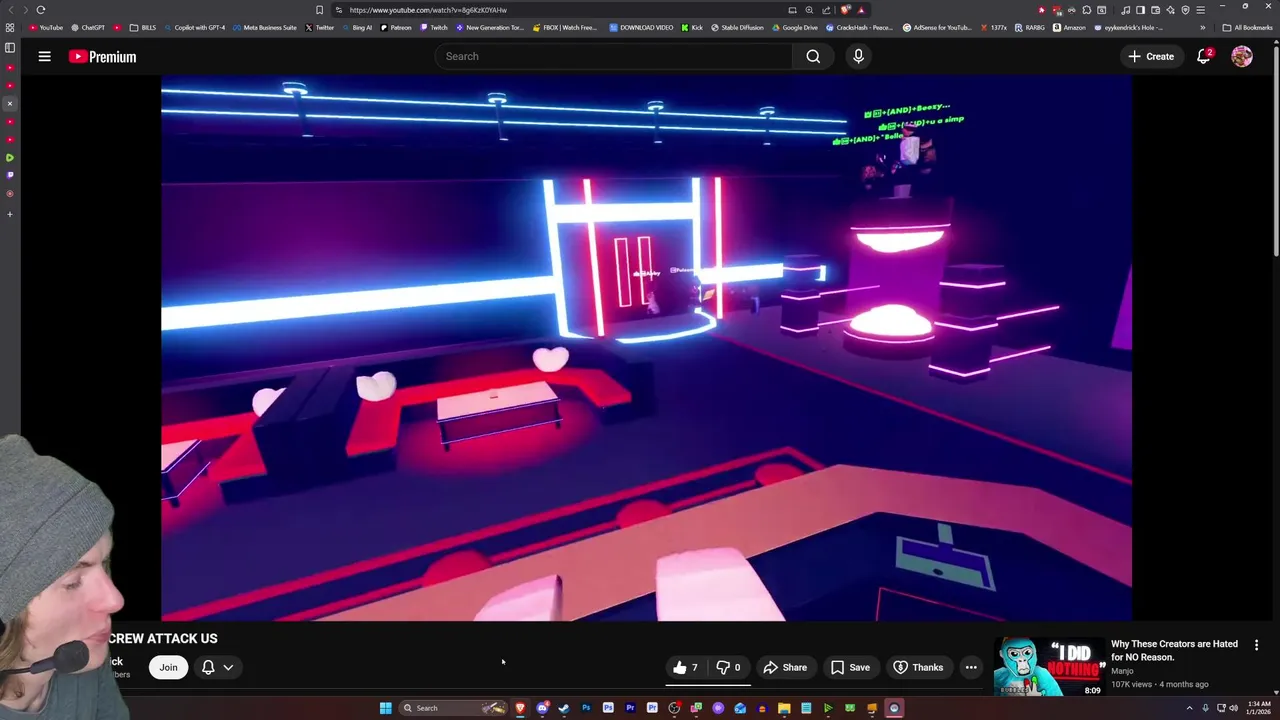Reload the page in browser
1280x720 pixels.
click(x=40, y=10)
